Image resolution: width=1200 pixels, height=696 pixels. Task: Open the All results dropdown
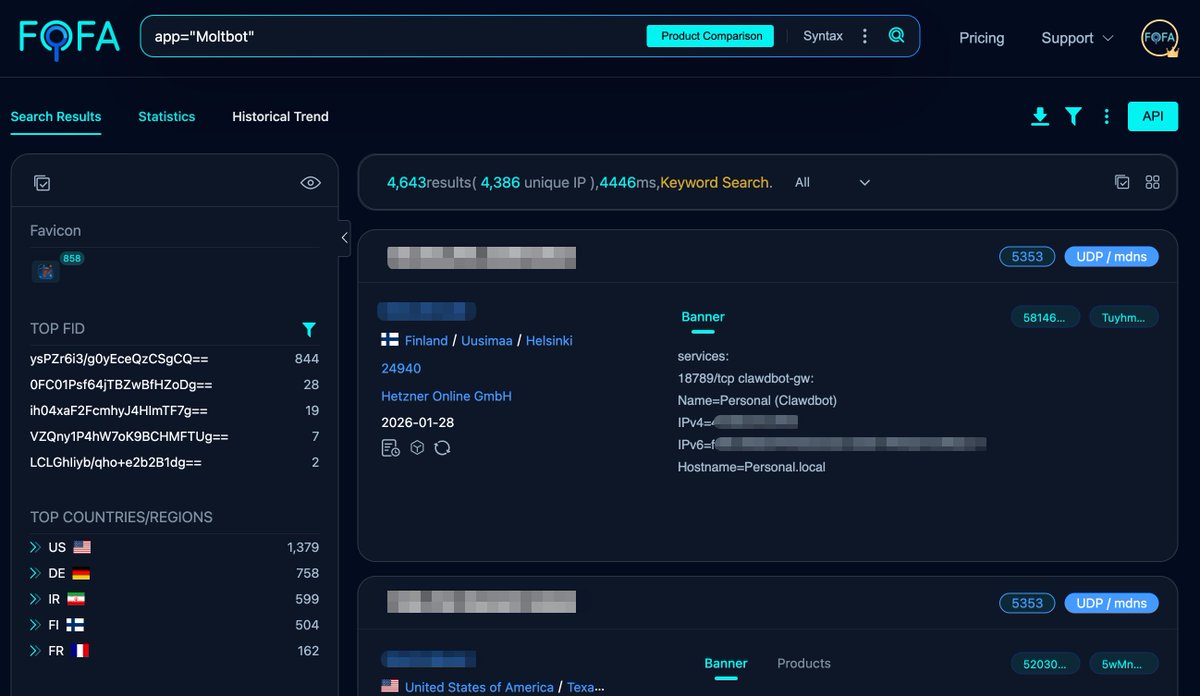click(x=832, y=183)
